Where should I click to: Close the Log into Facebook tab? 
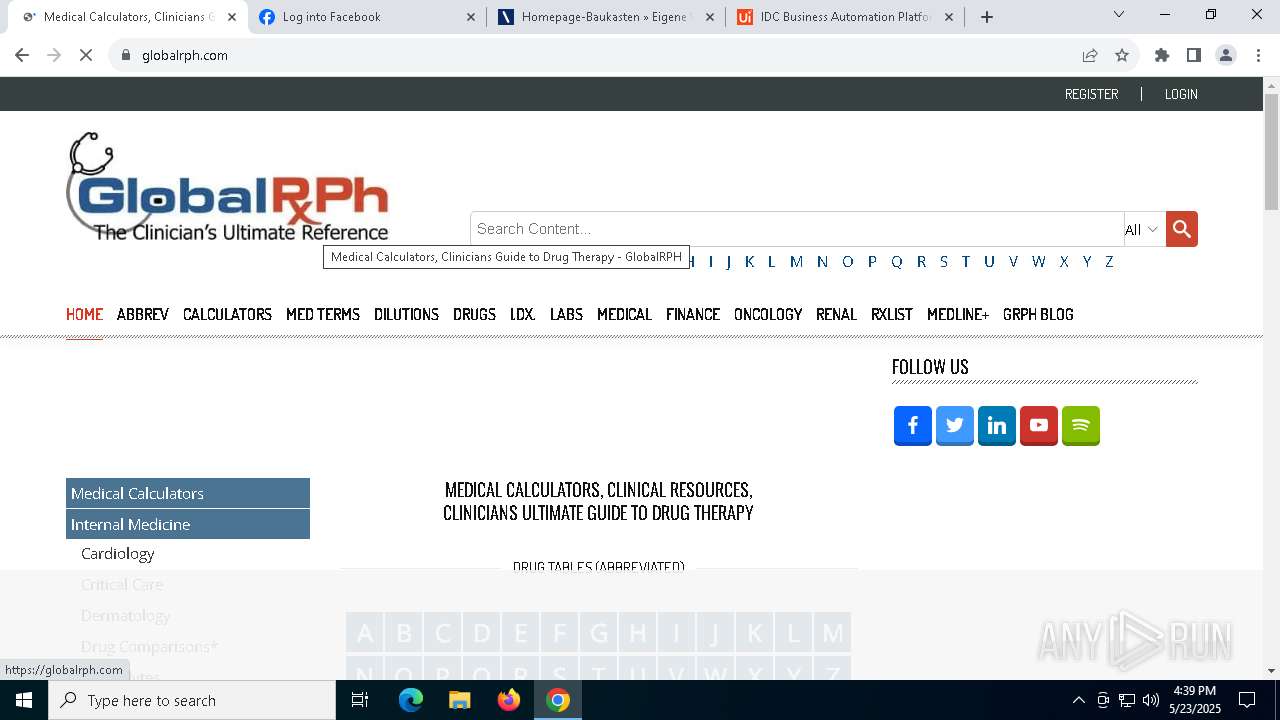pos(472,17)
